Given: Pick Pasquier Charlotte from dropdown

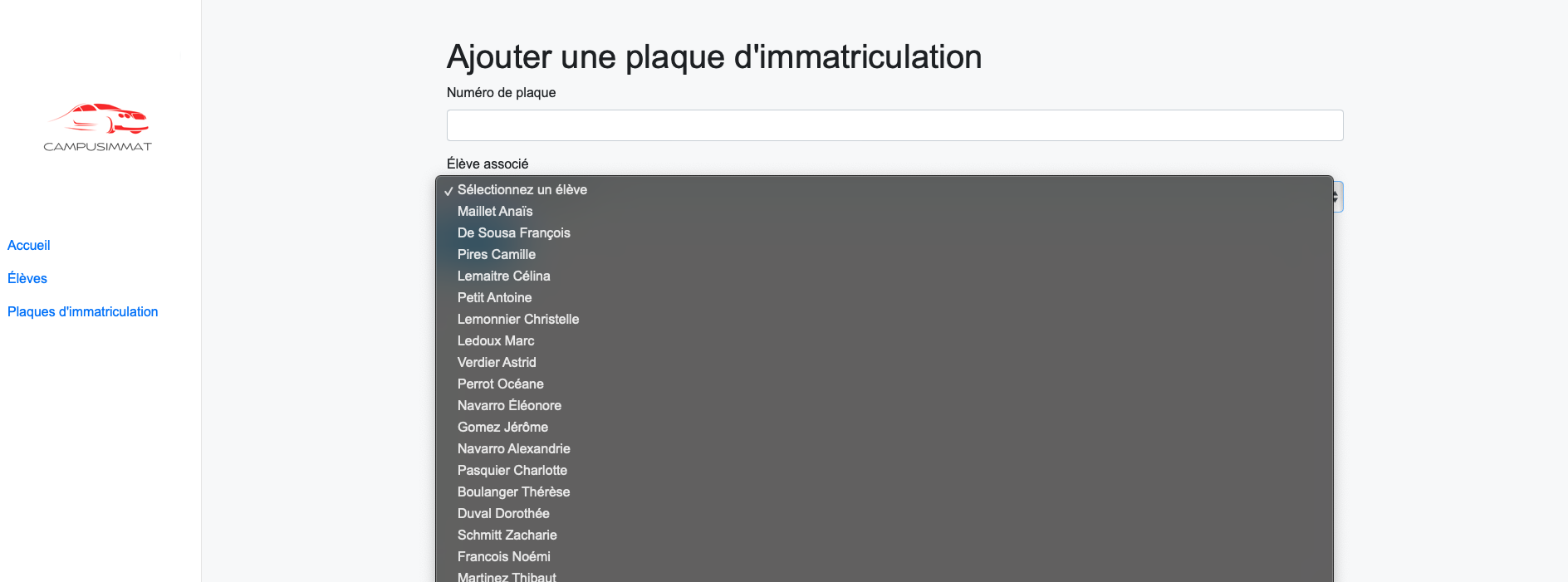Looking at the screenshot, I should pos(884,471).
